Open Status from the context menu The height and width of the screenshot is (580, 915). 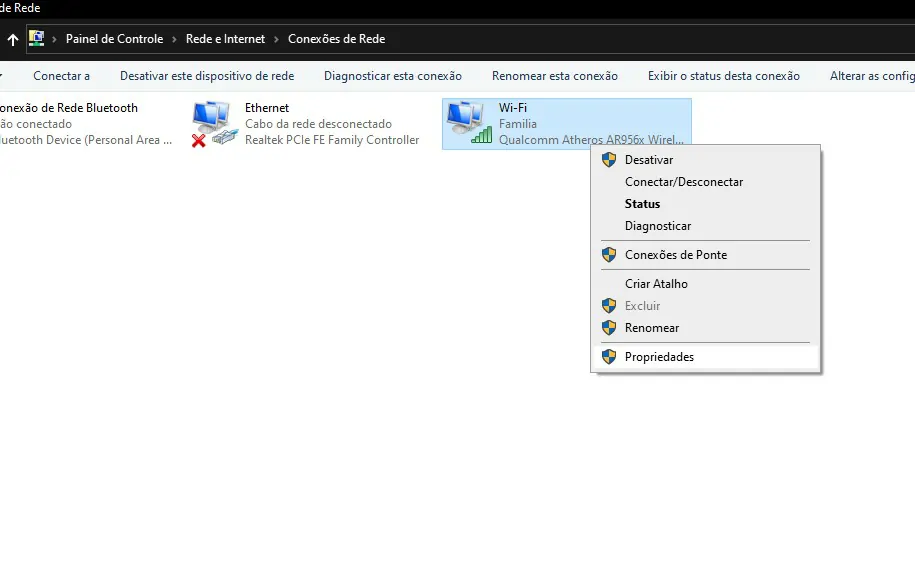pos(706,204)
